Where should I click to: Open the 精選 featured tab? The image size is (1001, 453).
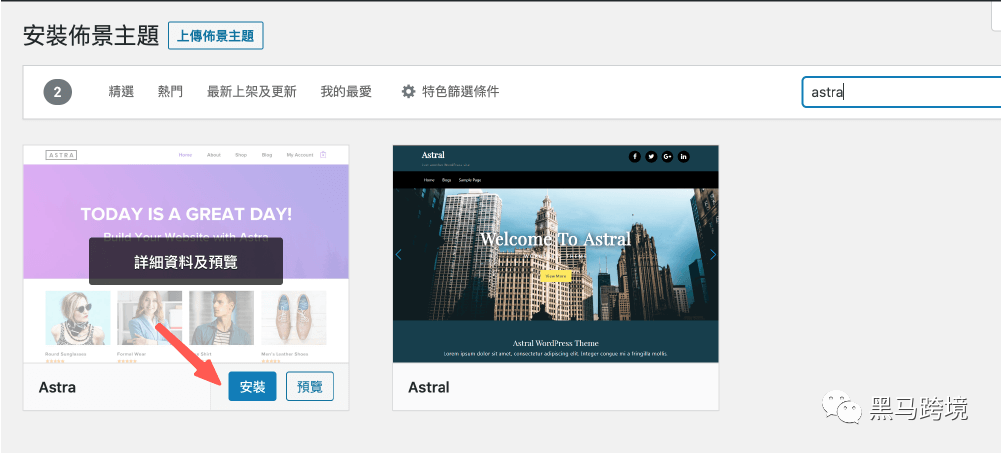click(x=121, y=92)
